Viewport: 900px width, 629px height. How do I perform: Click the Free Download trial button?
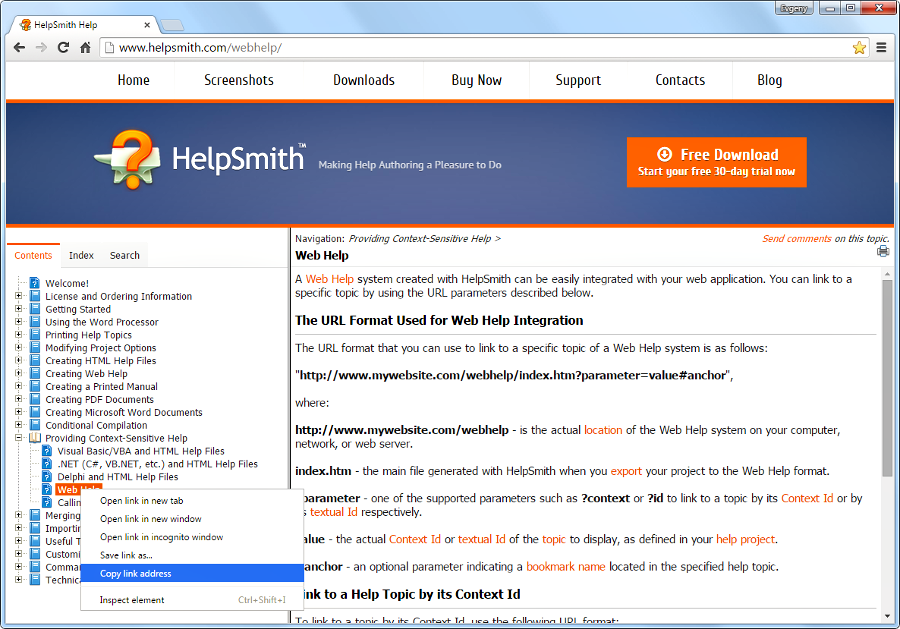pos(716,162)
